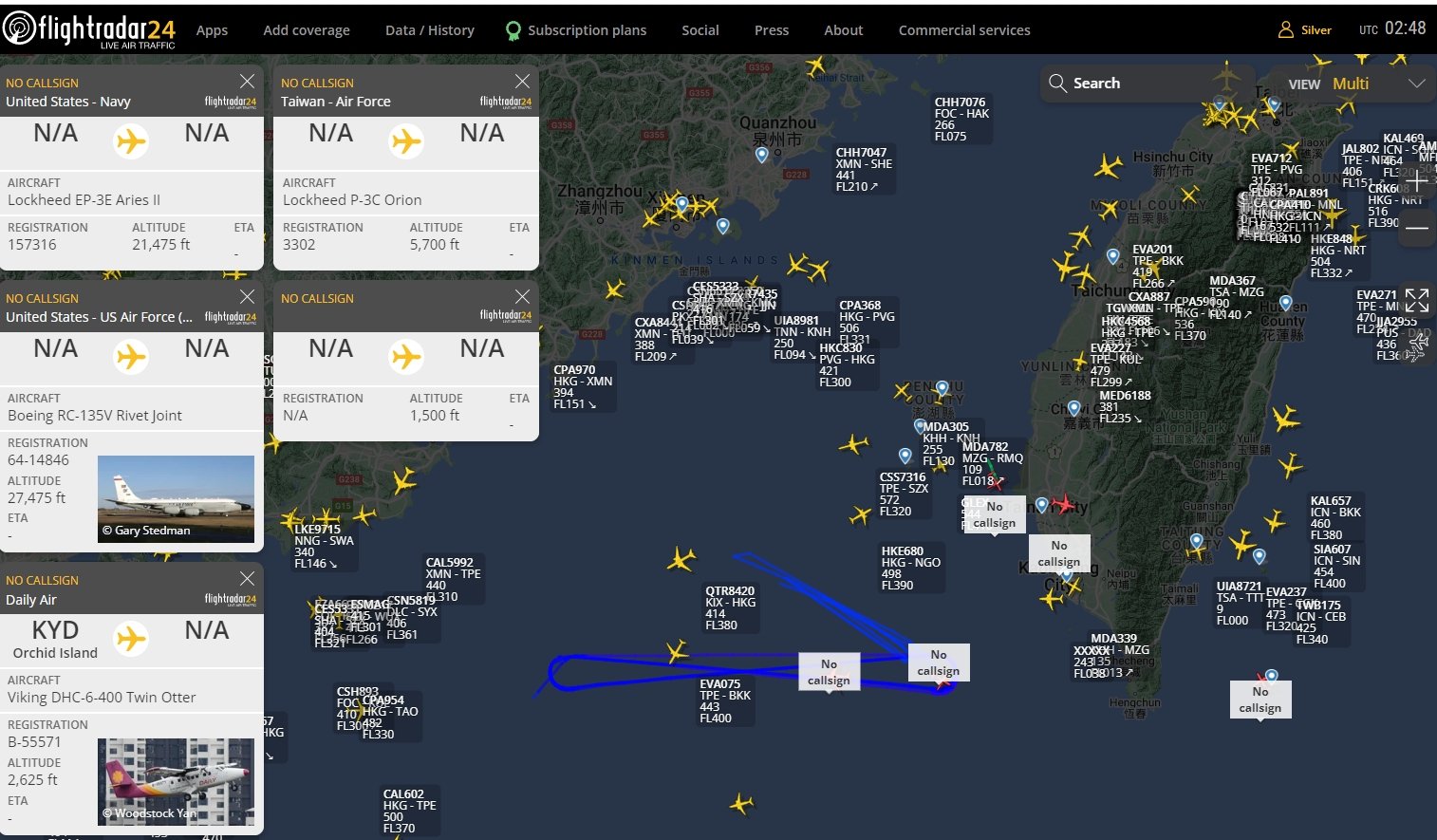The height and width of the screenshot is (840, 1437).
Task: Close the US Air Force RC-135V card
Action: coord(247,296)
